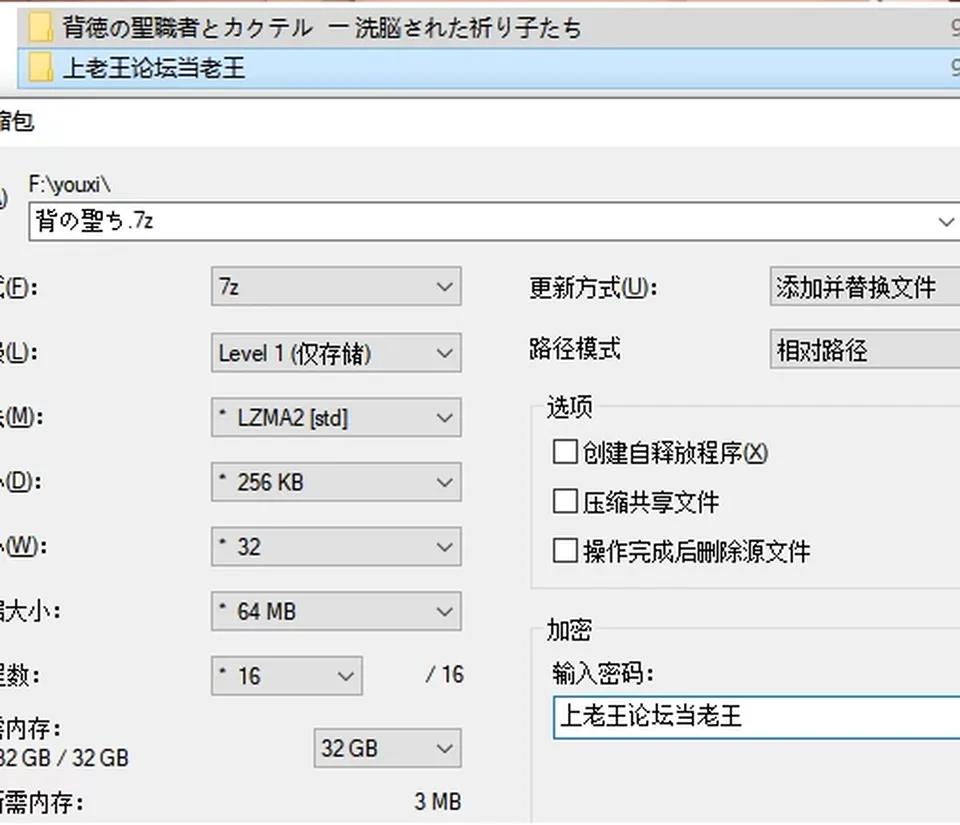The width and height of the screenshot is (960, 825).
Task: Expand the archive filename history arrow
Action: coord(946,222)
